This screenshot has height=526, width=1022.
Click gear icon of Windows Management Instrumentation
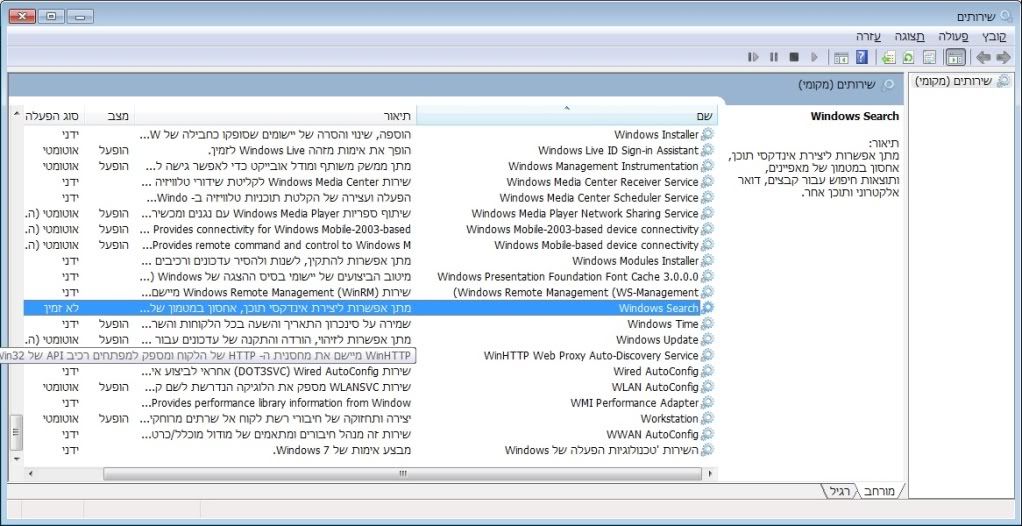[707, 166]
